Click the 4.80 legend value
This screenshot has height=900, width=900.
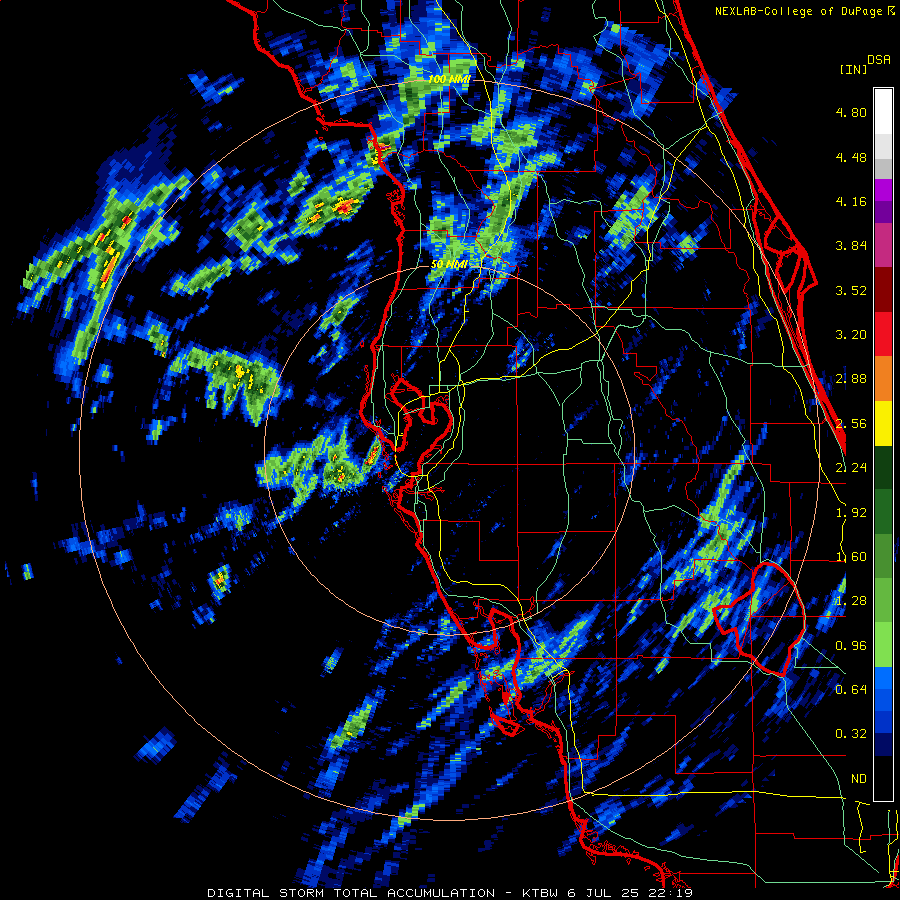pos(851,112)
